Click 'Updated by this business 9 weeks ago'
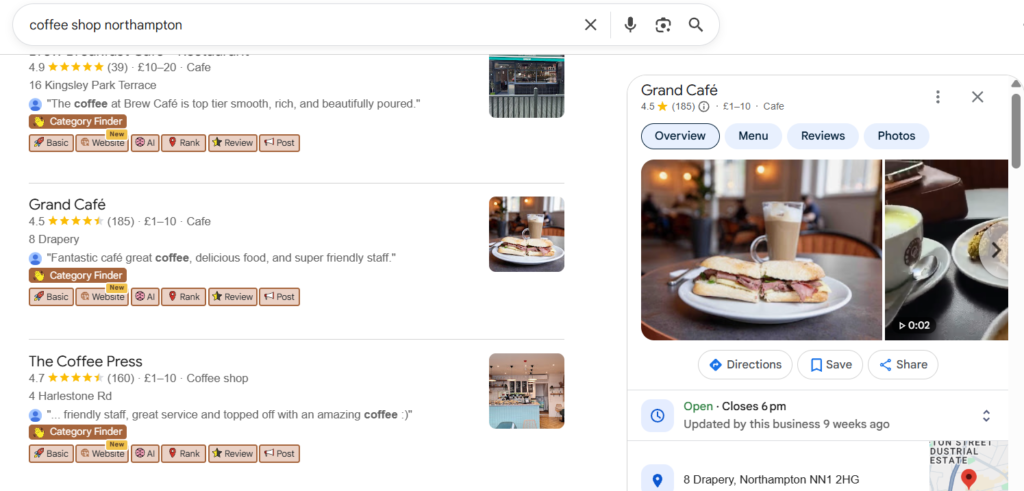The image size is (1024, 491). click(786, 424)
